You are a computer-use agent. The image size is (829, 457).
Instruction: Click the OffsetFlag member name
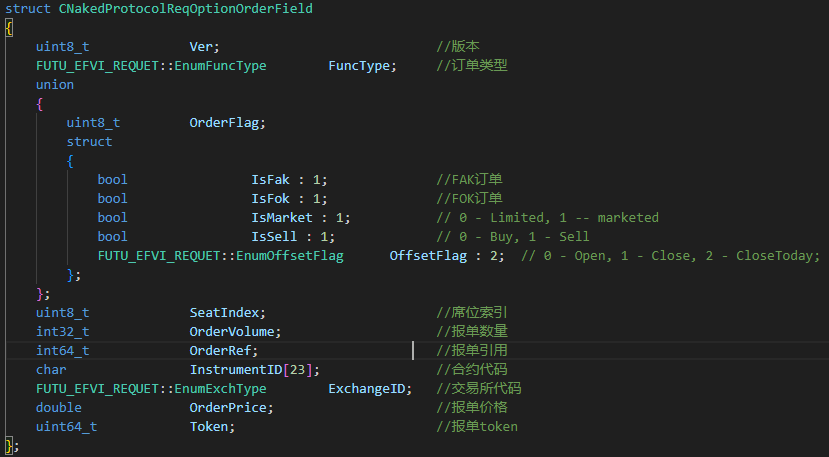pyautogui.click(x=428, y=256)
